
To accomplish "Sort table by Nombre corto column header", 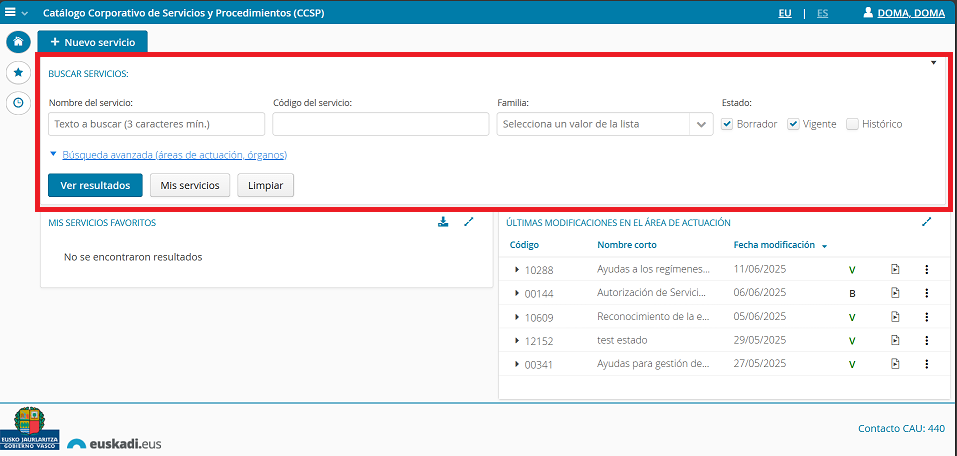I will pyautogui.click(x=627, y=245).
